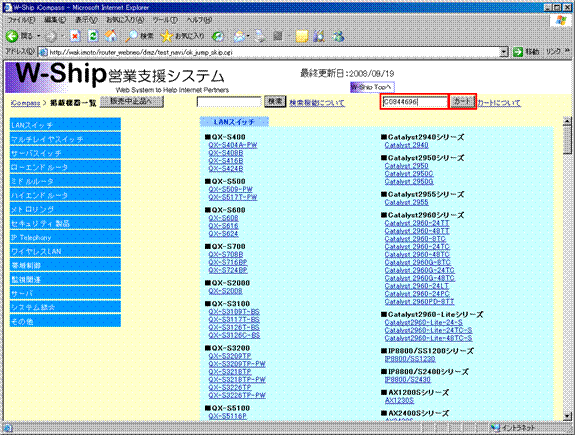Click the Stop icon with red X
This screenshot has height=436, width=576.
point(75,36)
